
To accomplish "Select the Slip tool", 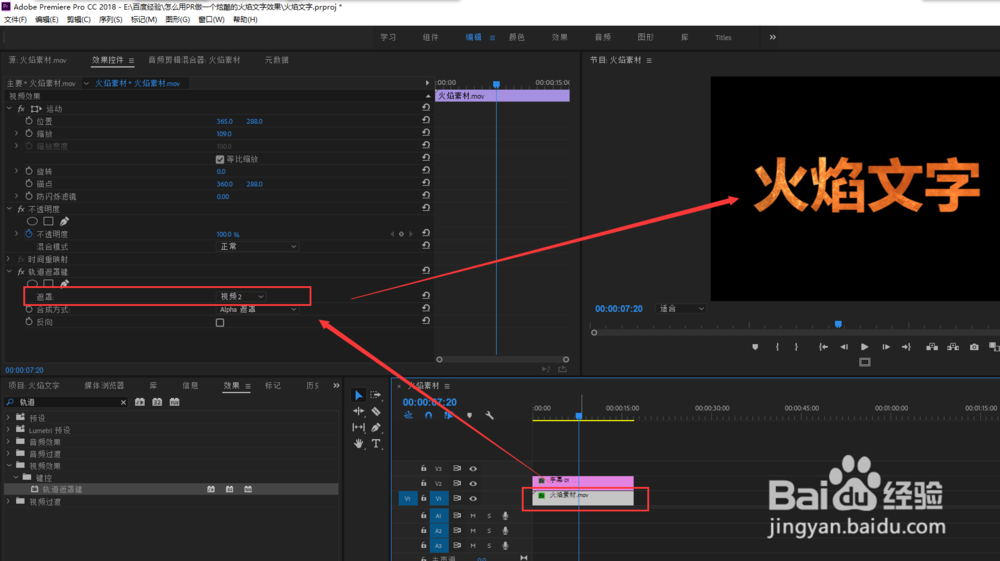I will point(358,427).
